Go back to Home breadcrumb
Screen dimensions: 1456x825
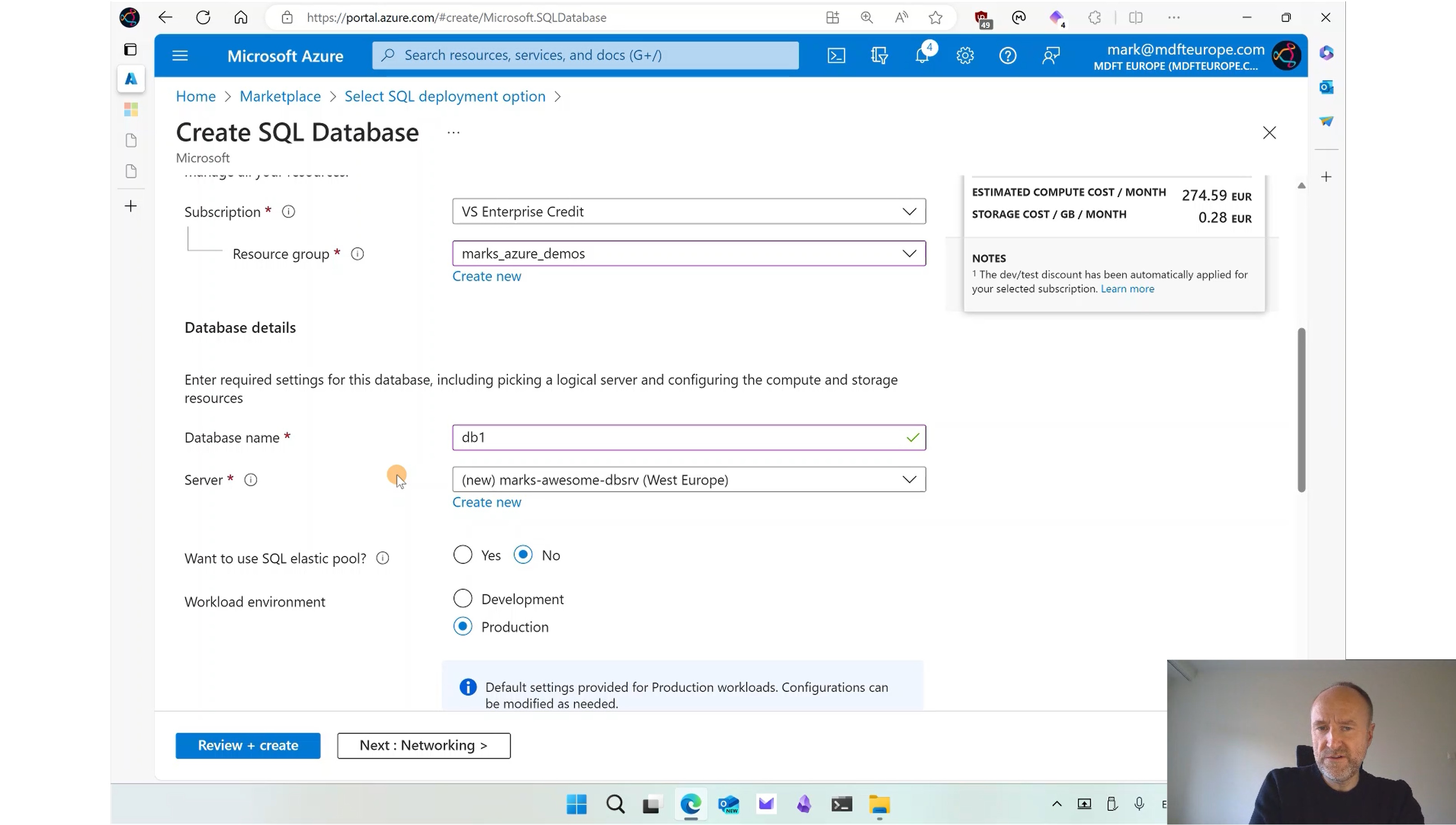tap(195, 96)
